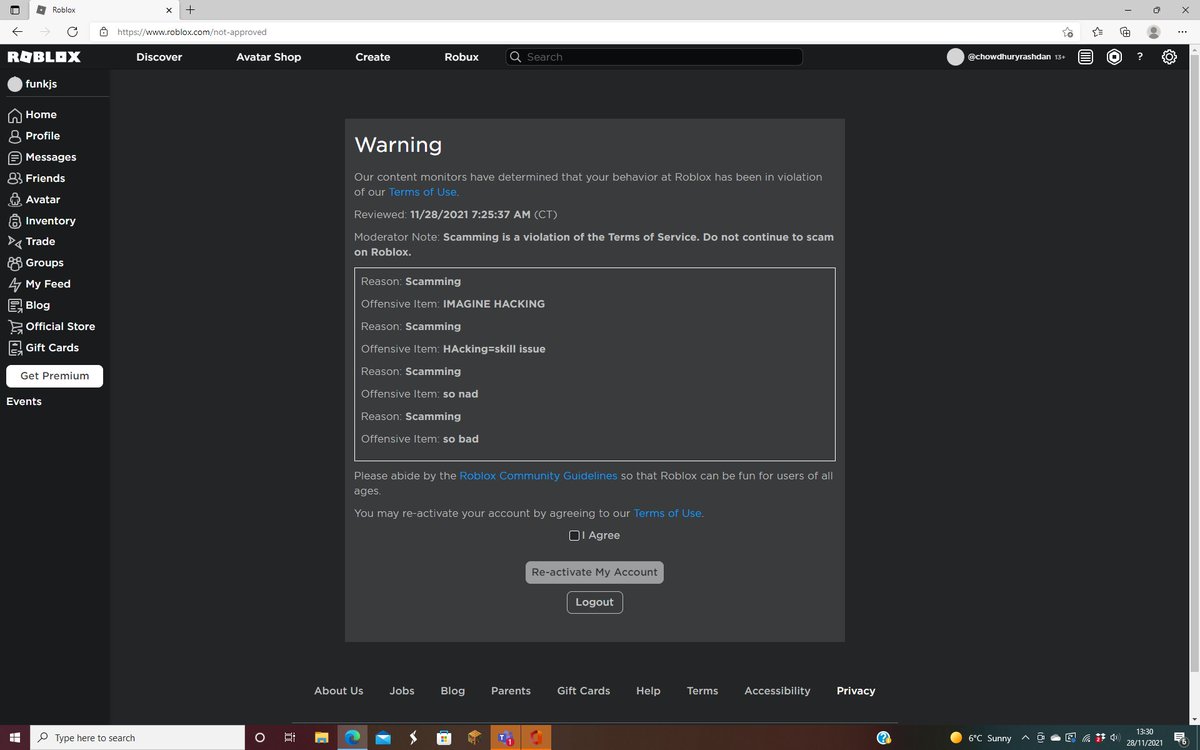Open the Gift Cards footer link
The height and width of the screenshot is (750, 1200).
[583, 691]
